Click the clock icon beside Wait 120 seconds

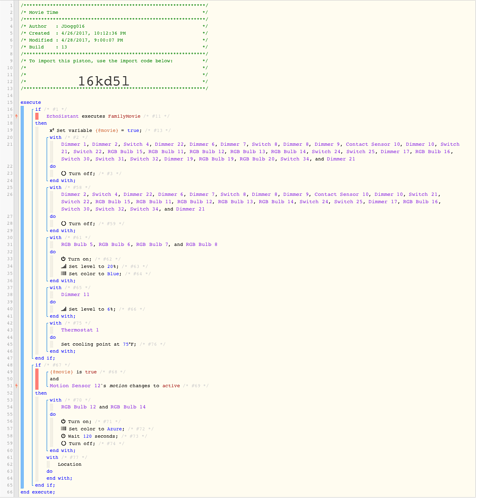pos(63,436)
